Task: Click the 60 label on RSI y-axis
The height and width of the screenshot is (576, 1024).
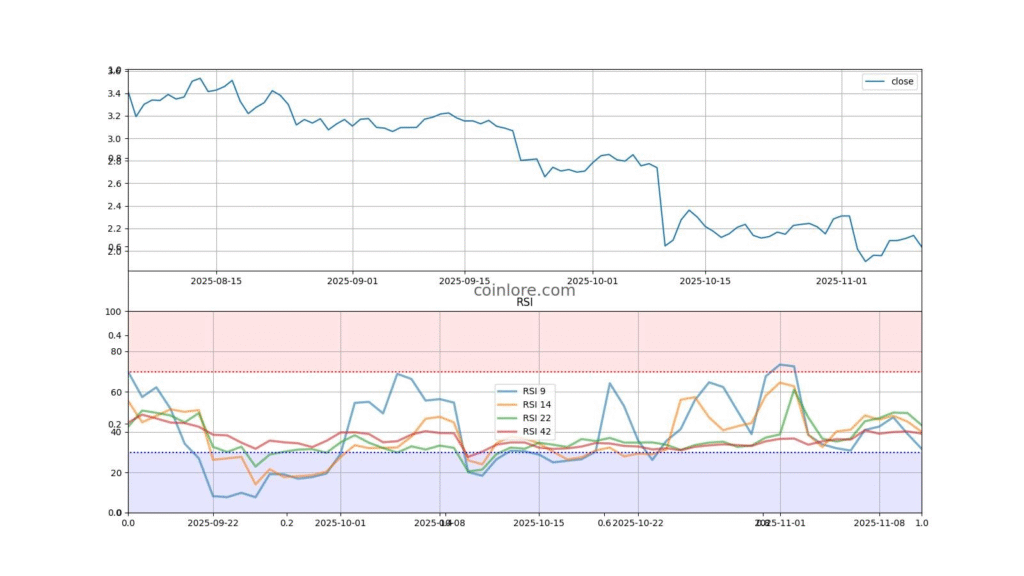Action: point(115,392)
